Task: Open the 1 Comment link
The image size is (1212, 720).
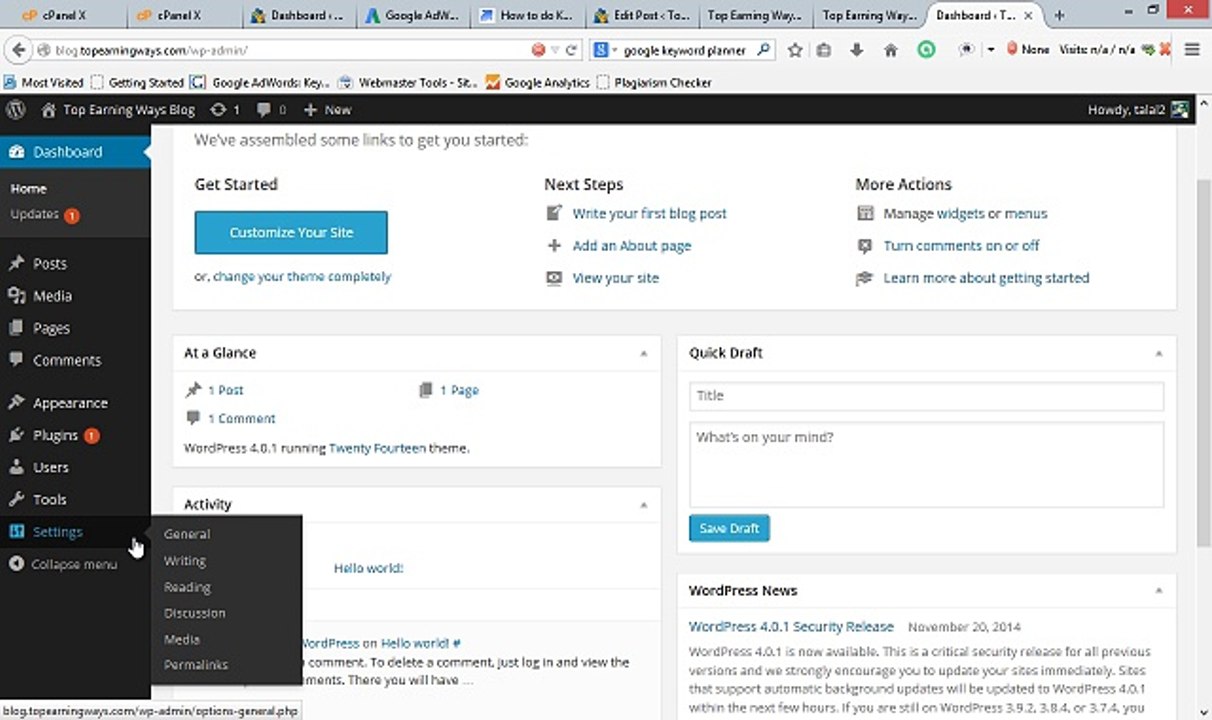Action: (242, 419)
